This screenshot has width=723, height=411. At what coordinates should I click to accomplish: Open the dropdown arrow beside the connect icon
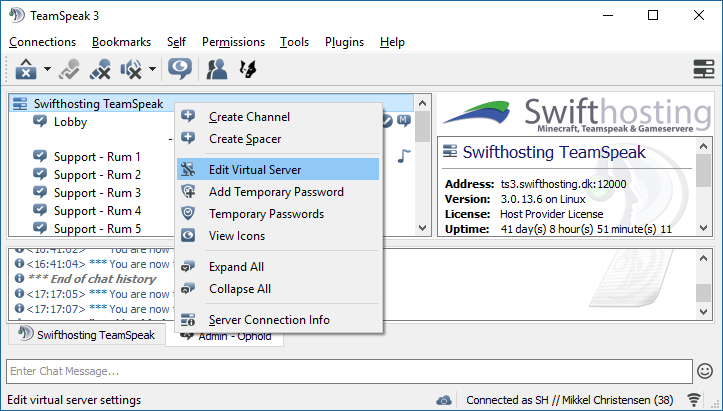pyautogui.click(x=47, y=70)
